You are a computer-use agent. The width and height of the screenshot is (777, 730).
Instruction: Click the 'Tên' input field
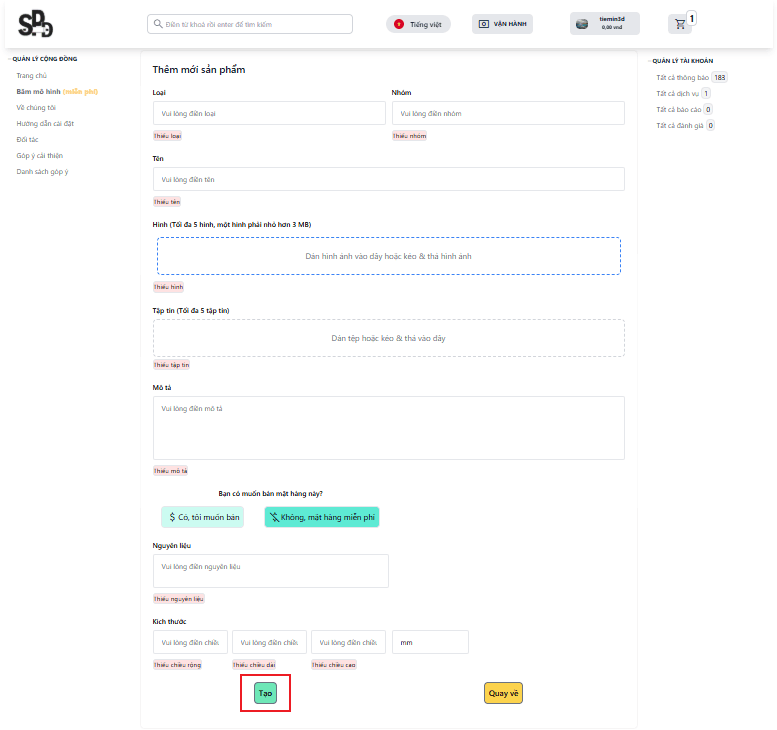click(388, 179)
